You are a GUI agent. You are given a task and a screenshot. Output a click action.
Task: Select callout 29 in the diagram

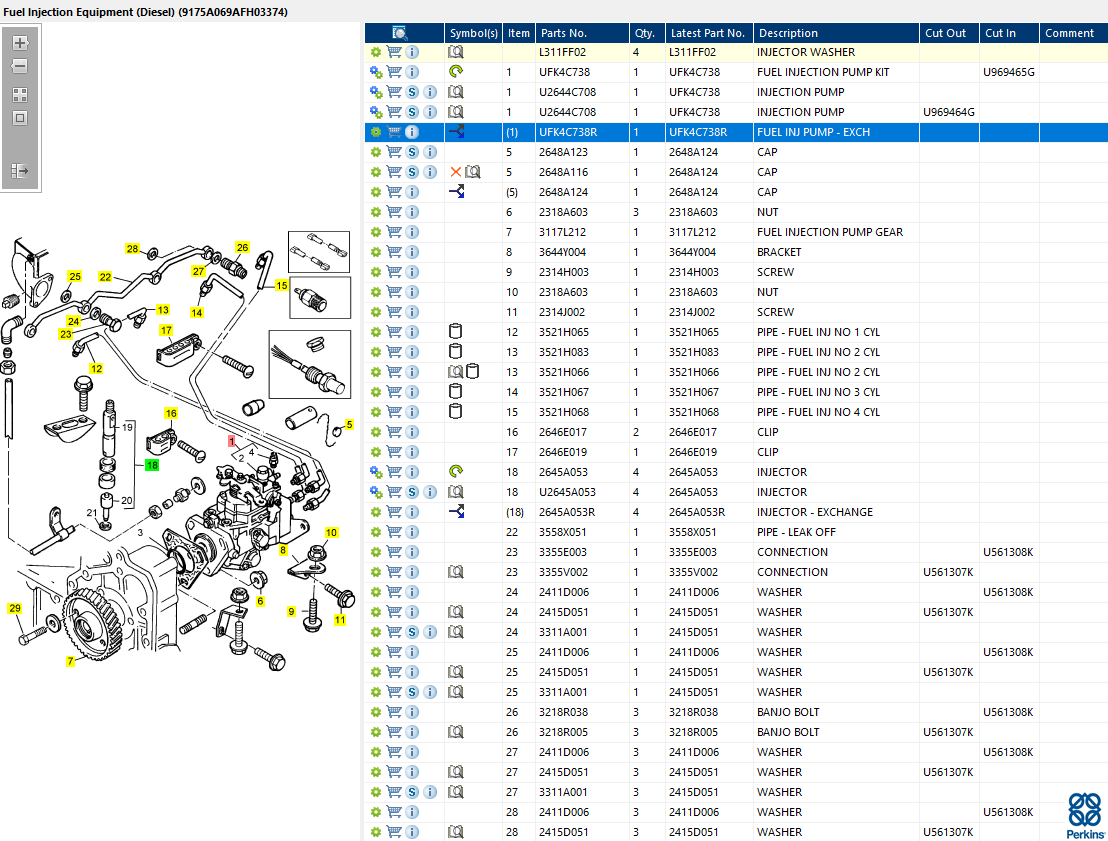pos(15,608)
